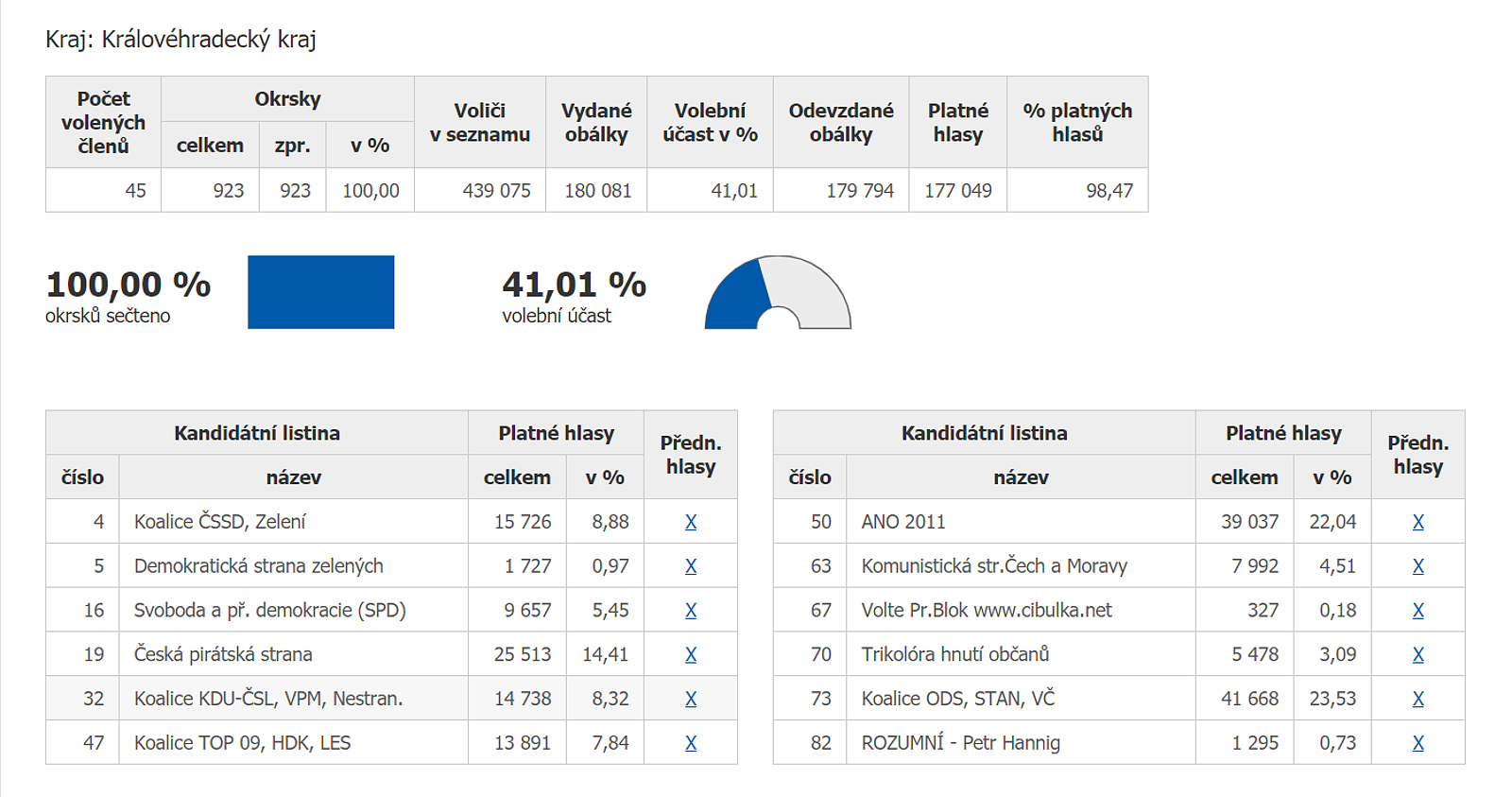The image size is (1512, 797).
Task: Open X link for Demokratická strana zelených
Action: [x=691, y=566]
